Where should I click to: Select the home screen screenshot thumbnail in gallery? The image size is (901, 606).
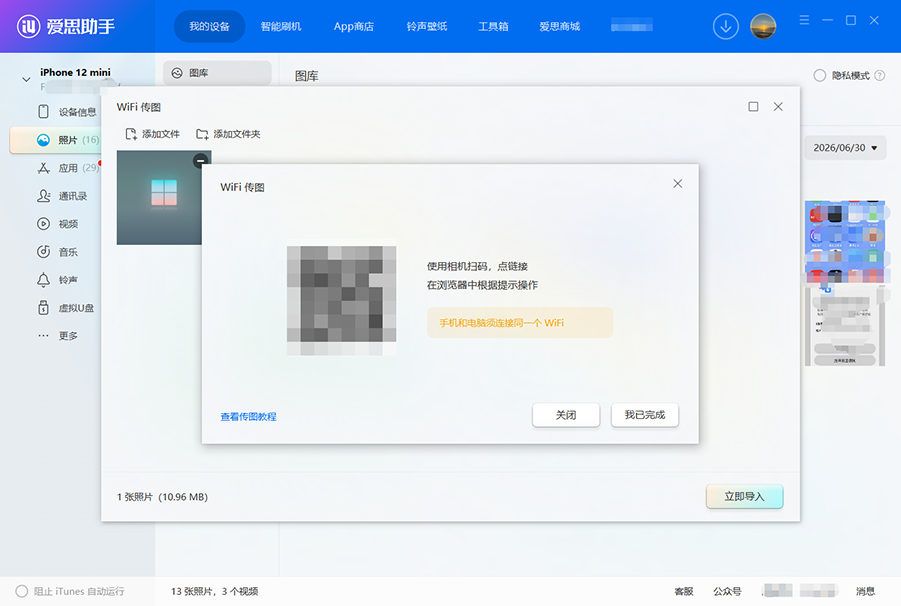pyautogui.click(x=845, y=241)
